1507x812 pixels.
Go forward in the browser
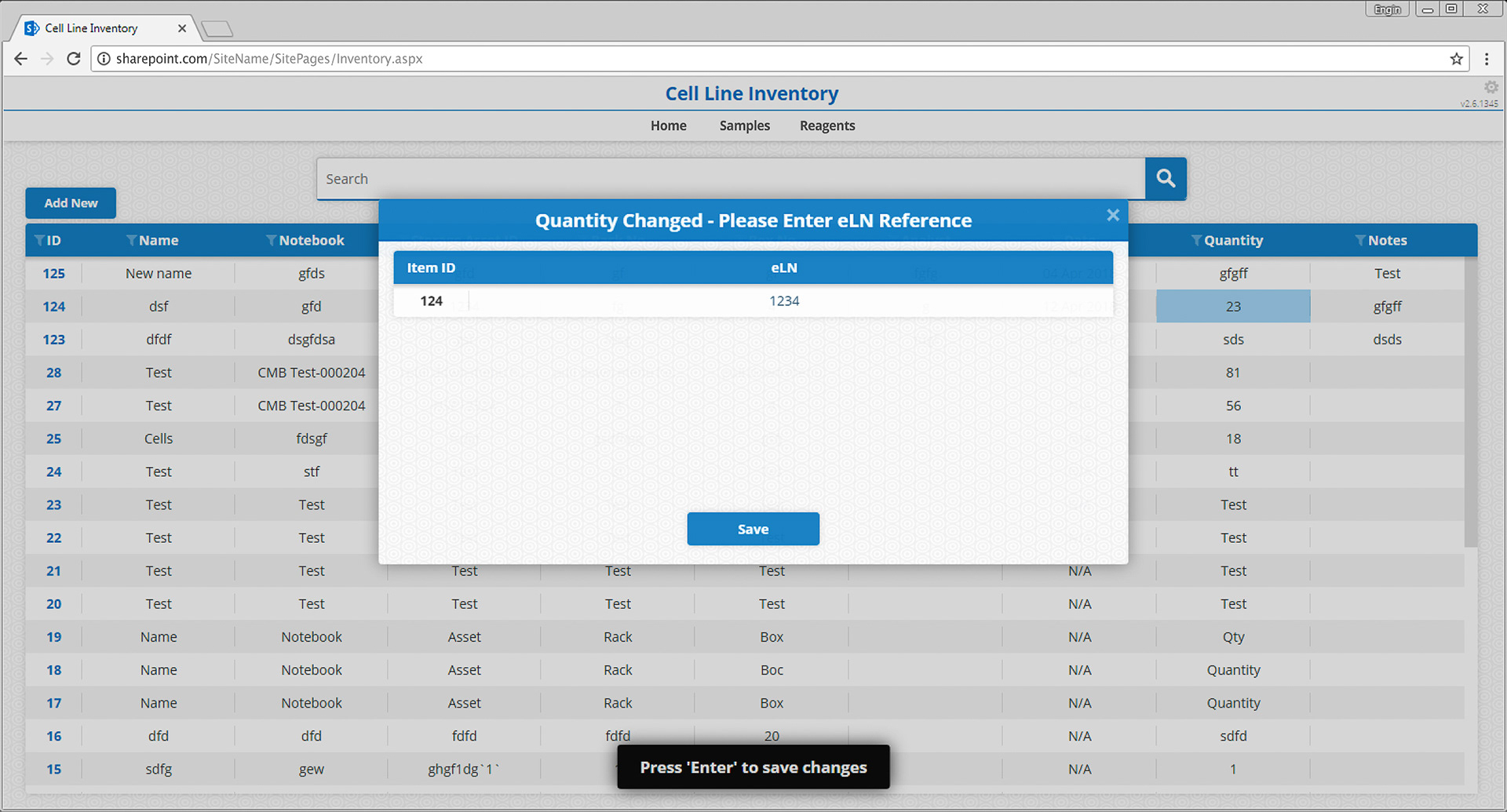(x=47, y=59)
